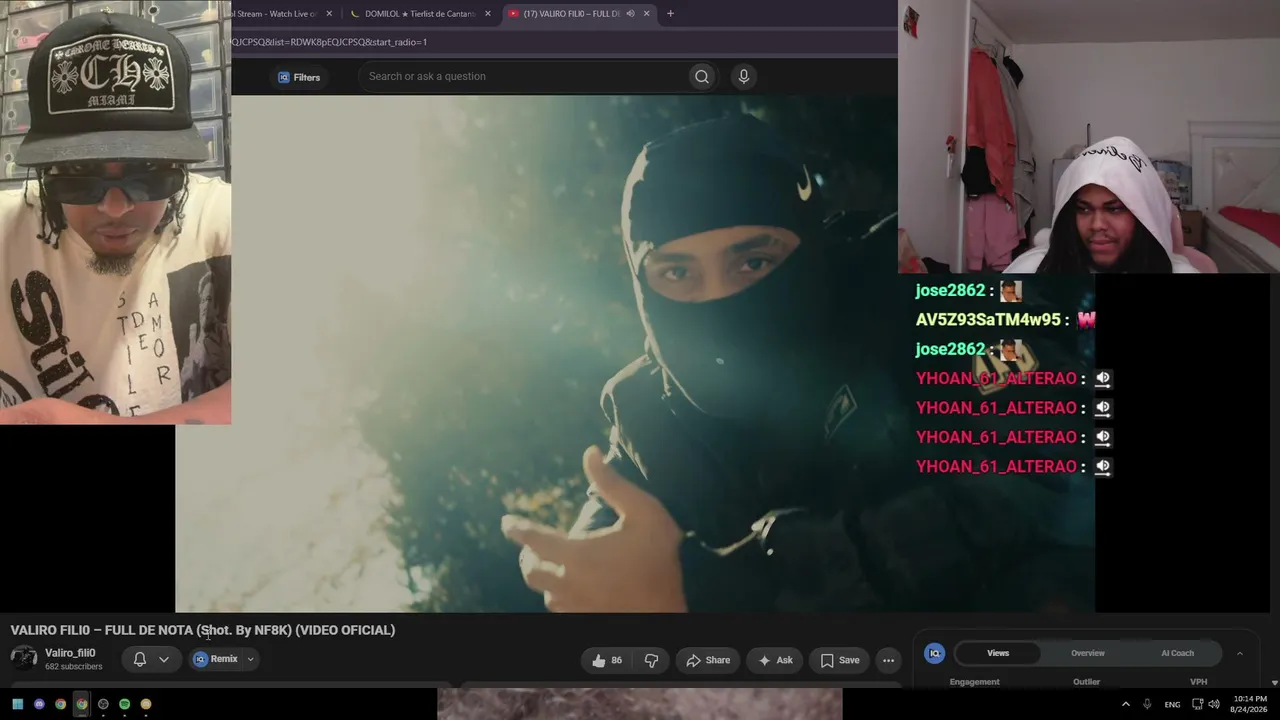Close the DOMILOL Tierlist tab

[x=488, y=14]
